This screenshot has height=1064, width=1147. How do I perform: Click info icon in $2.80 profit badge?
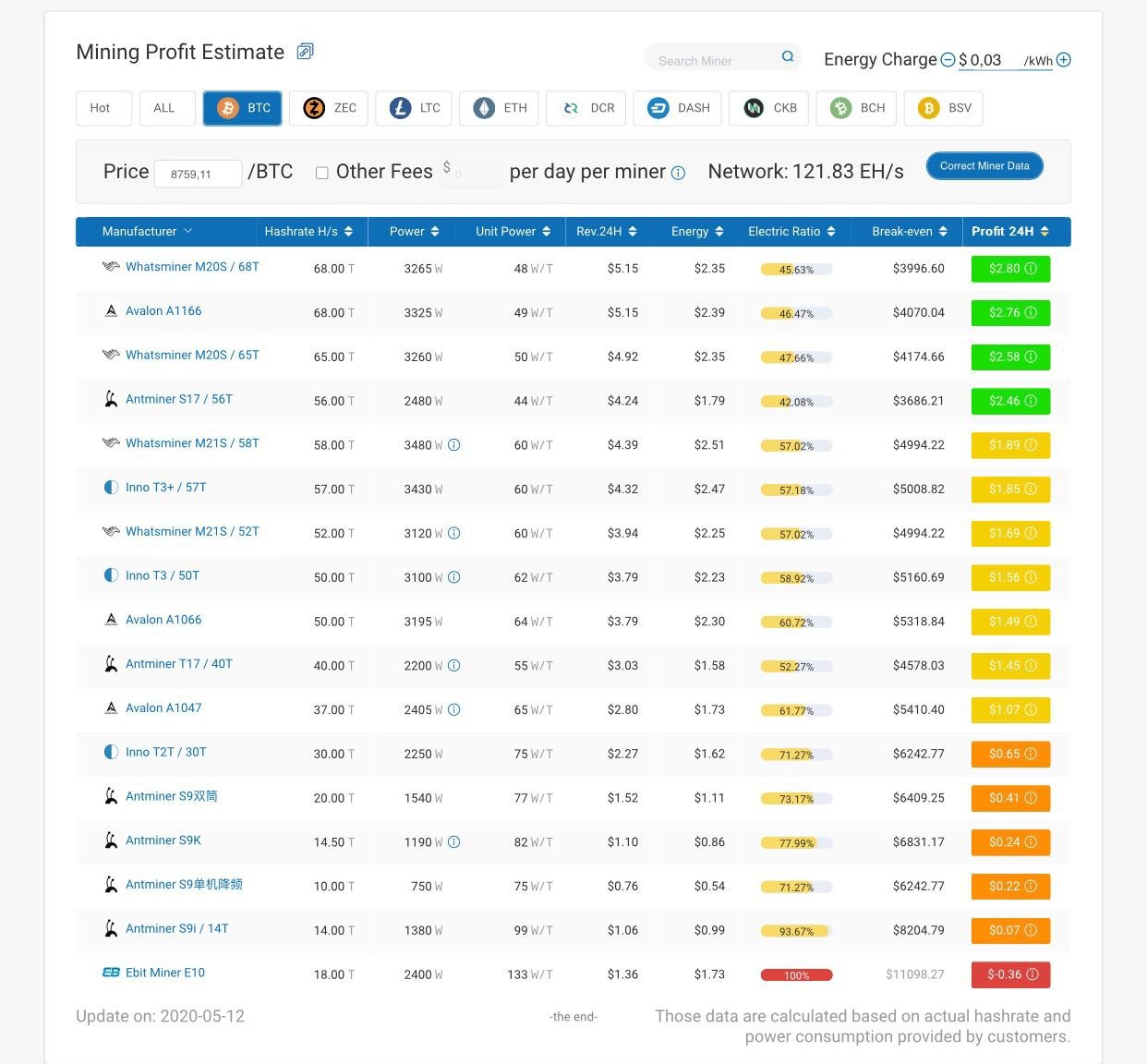(1031, 269)
